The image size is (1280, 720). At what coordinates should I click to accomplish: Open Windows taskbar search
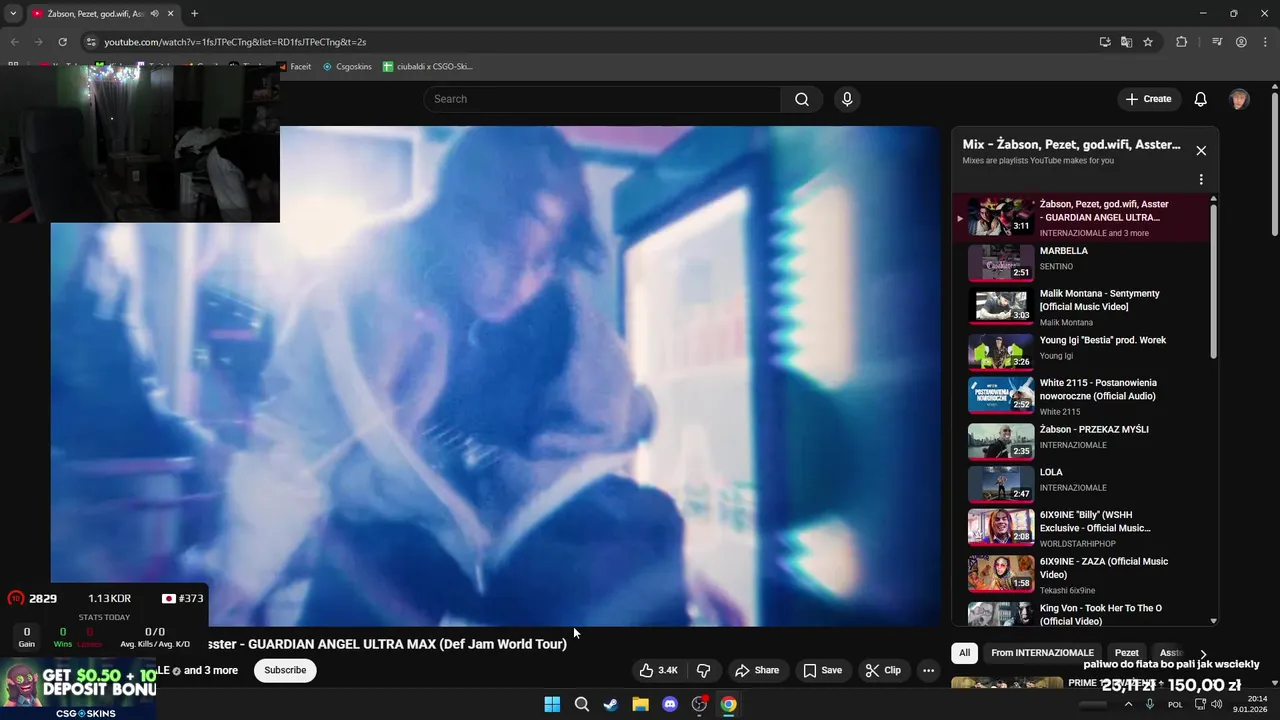(x=581, y=704)
